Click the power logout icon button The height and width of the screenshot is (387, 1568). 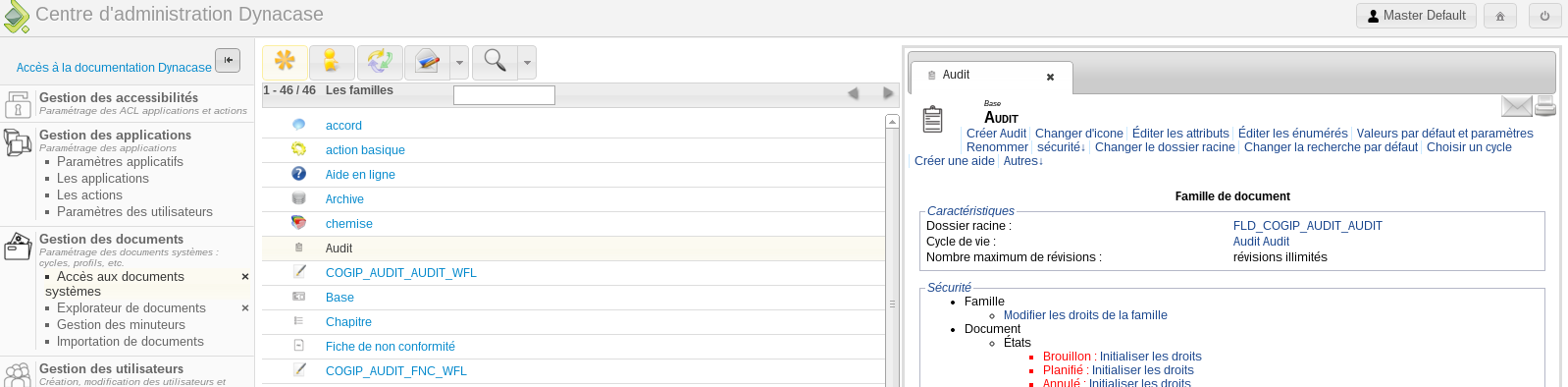pyautogui.click(x=1544, y=16)
